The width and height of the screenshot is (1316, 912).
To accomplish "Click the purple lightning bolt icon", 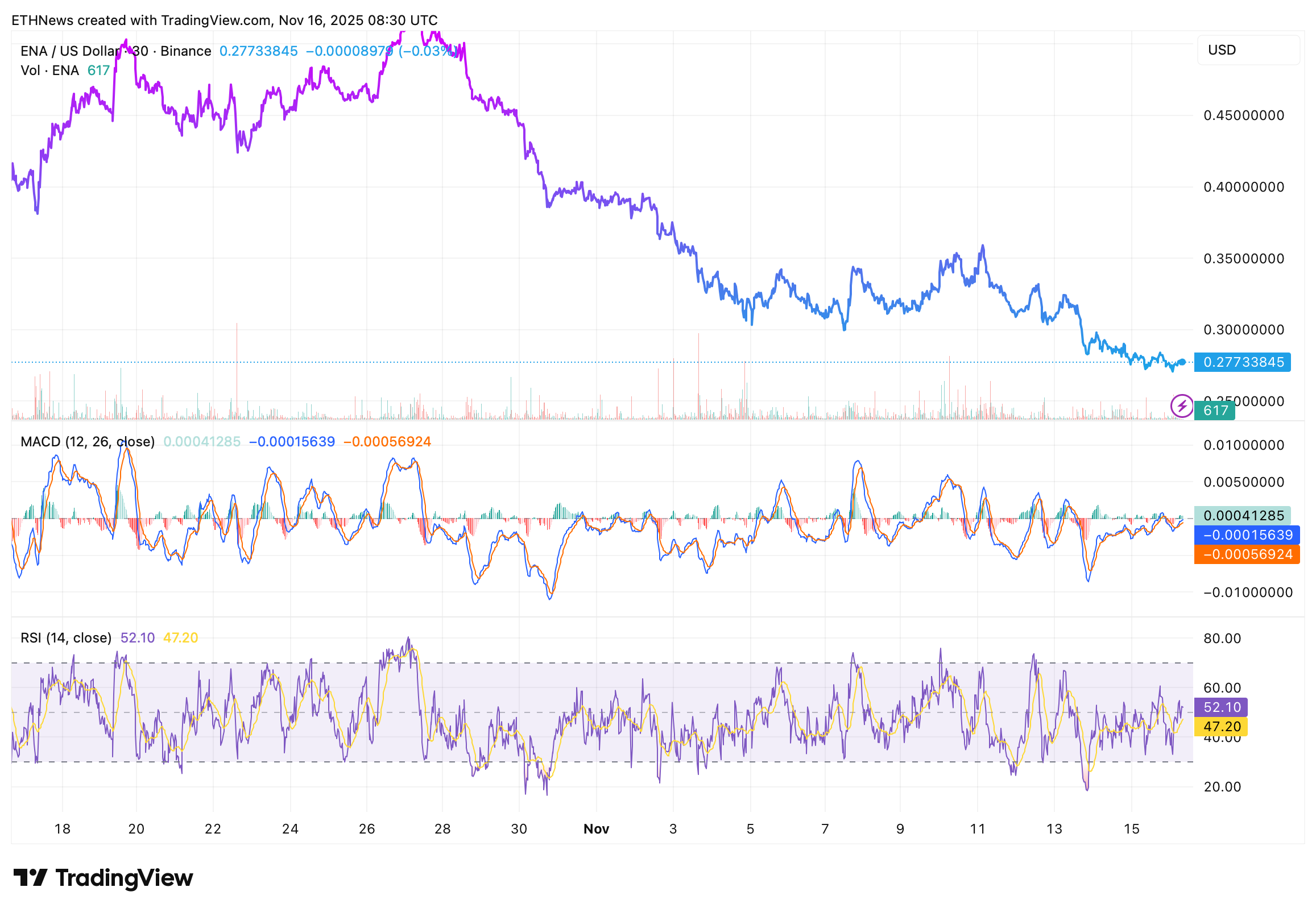I will pos(1181,407).
